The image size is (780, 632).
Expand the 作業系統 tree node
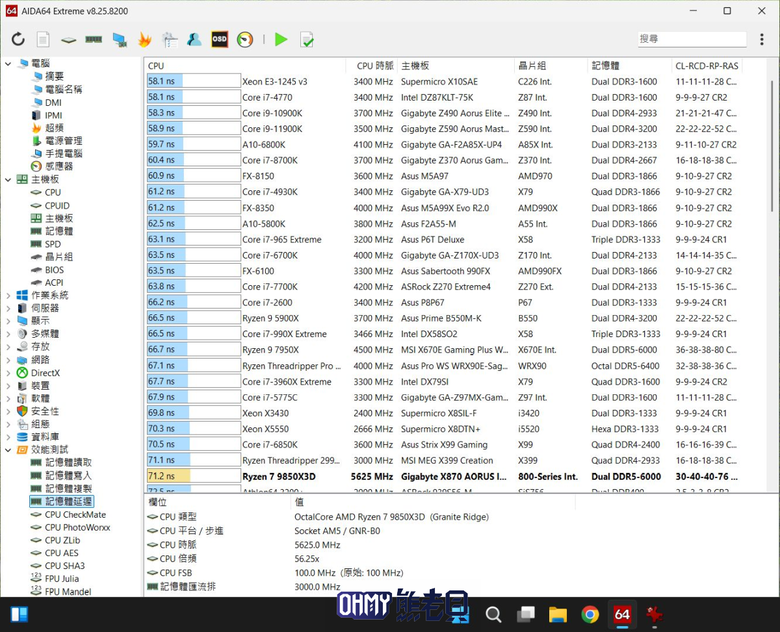(8, 296)
